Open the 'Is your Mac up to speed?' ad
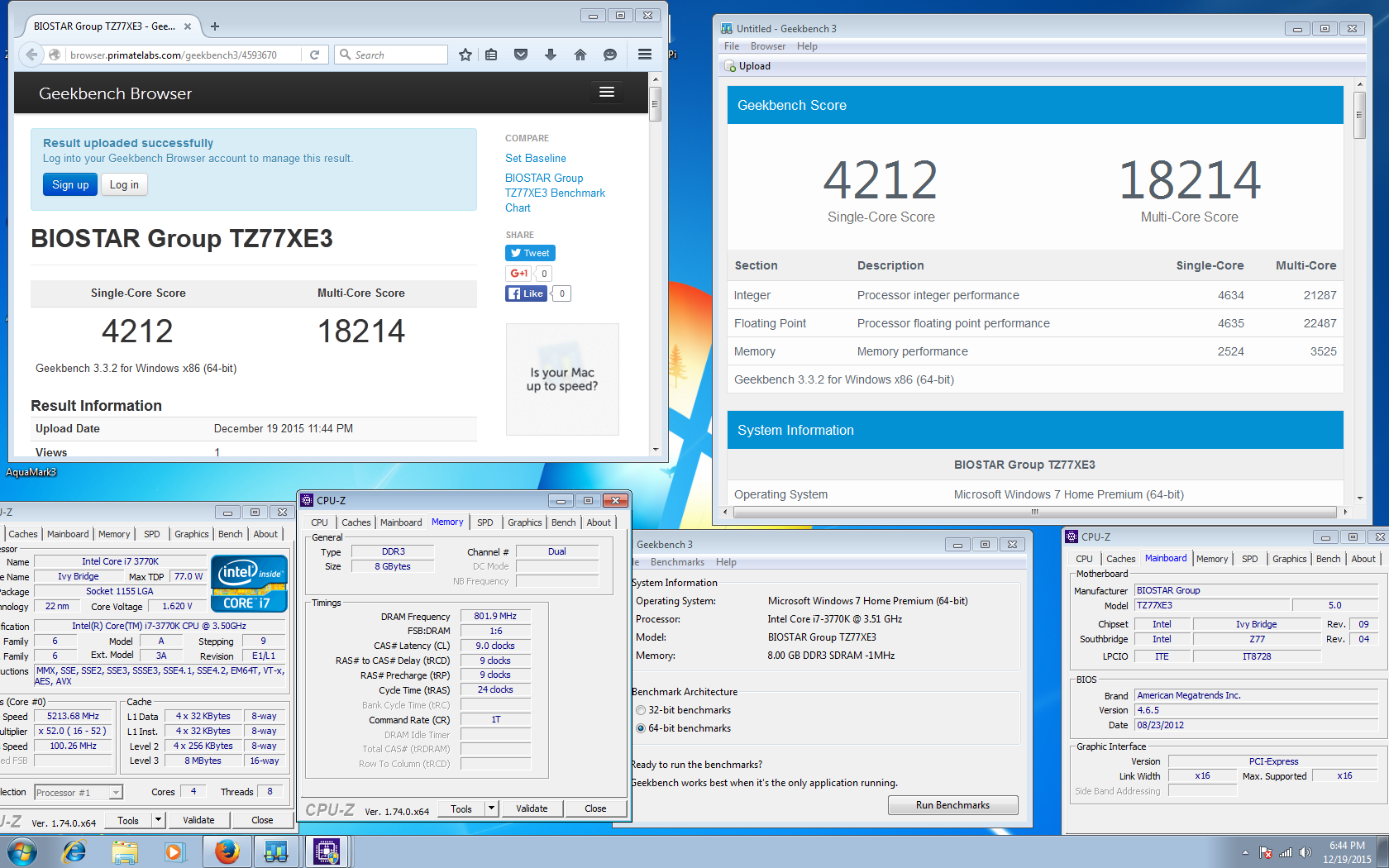Viewport: 1389px width, 868px height. click(562, 379)
